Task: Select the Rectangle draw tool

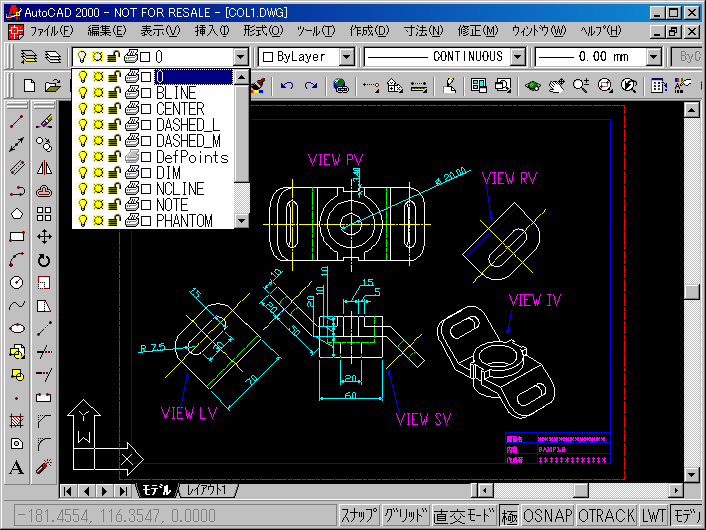Action: (17, 236)
